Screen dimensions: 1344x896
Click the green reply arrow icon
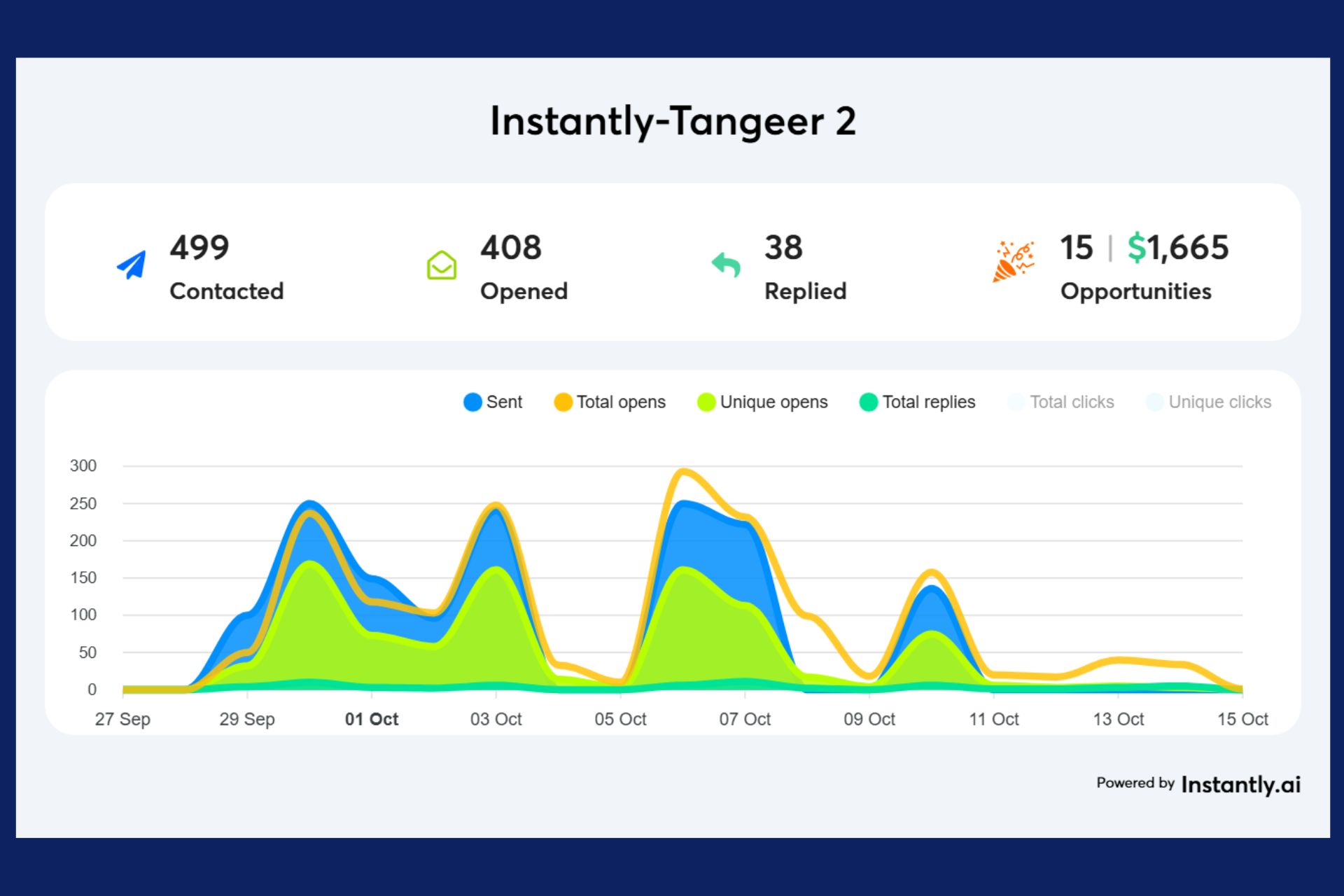726,265
